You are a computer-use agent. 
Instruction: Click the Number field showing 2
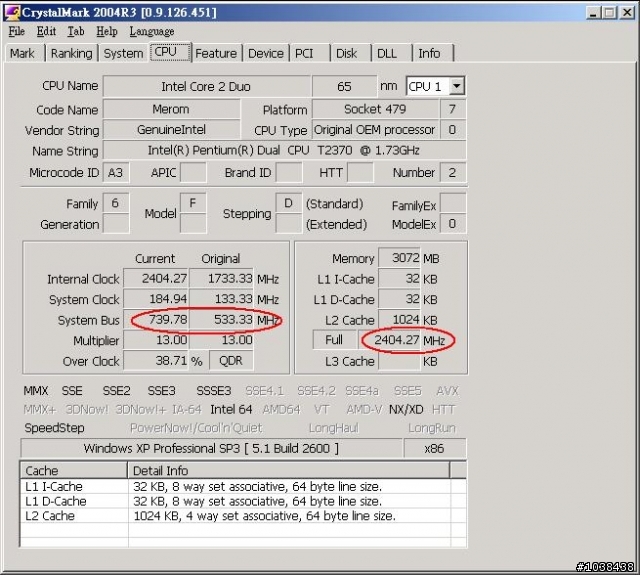pos(453,173)
